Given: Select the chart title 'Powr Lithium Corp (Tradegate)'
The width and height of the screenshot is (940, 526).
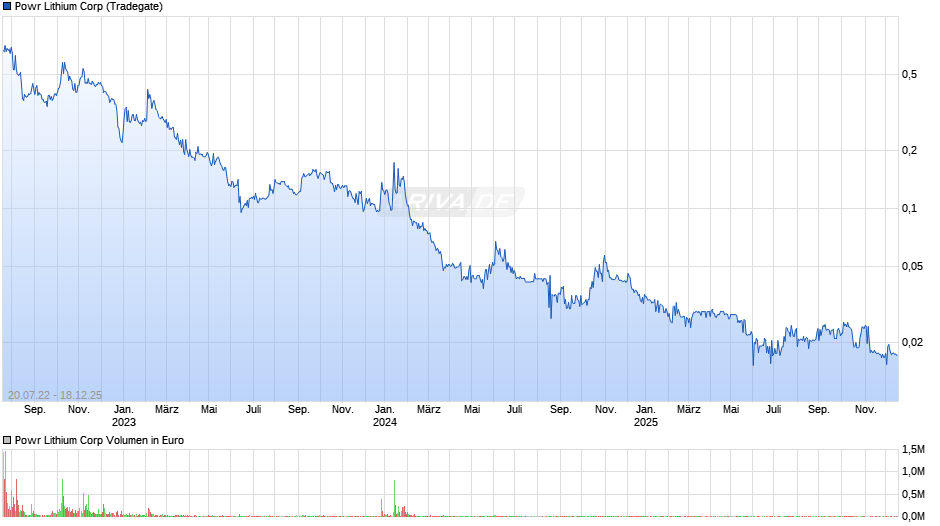Looking at the screenshot, I should pyautogui.click(x=89, y=7).
